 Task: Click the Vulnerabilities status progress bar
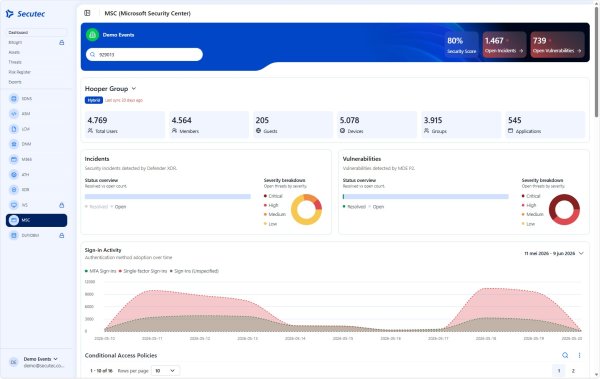[426, 196]
